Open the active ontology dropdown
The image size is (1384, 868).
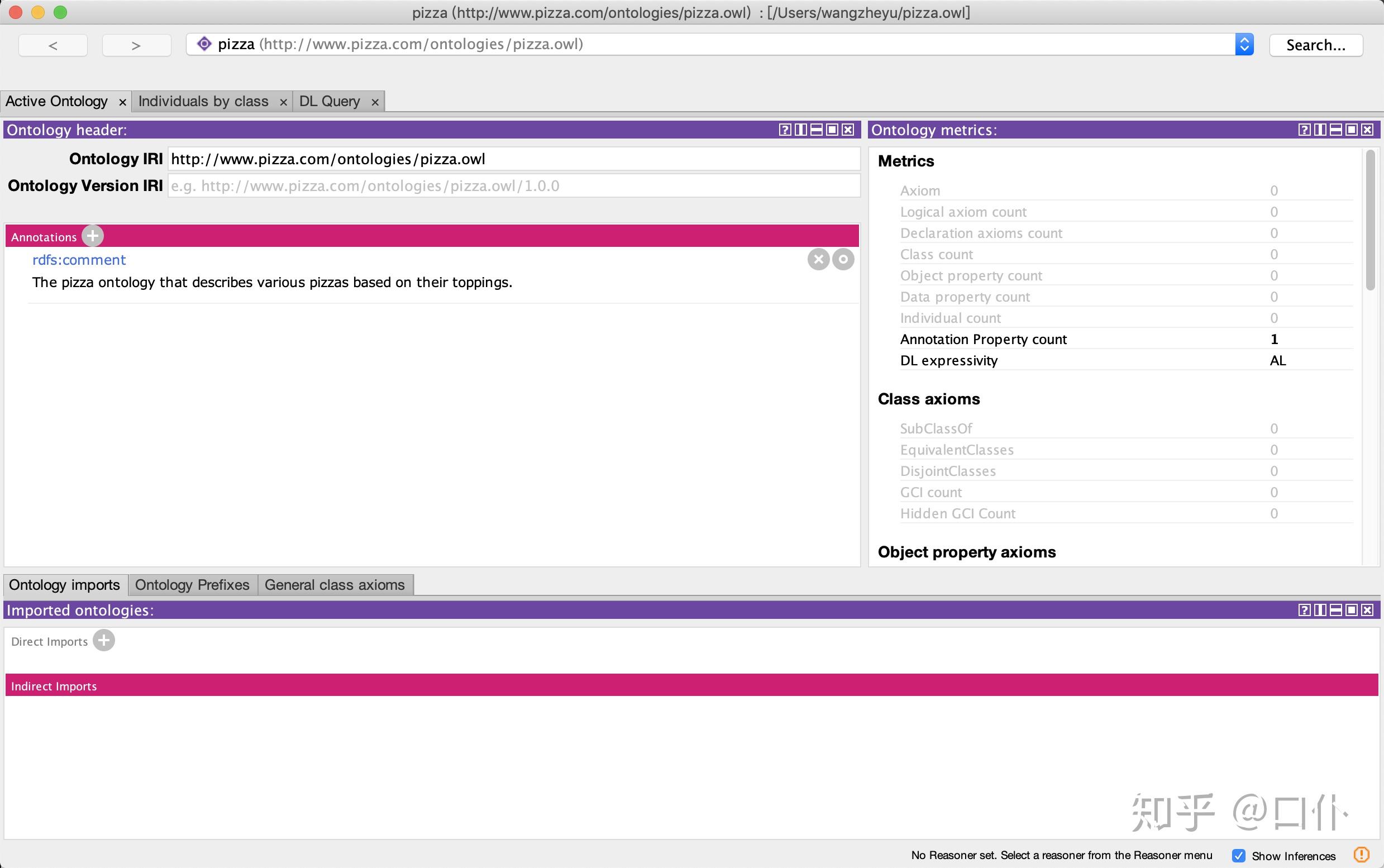1244,45
